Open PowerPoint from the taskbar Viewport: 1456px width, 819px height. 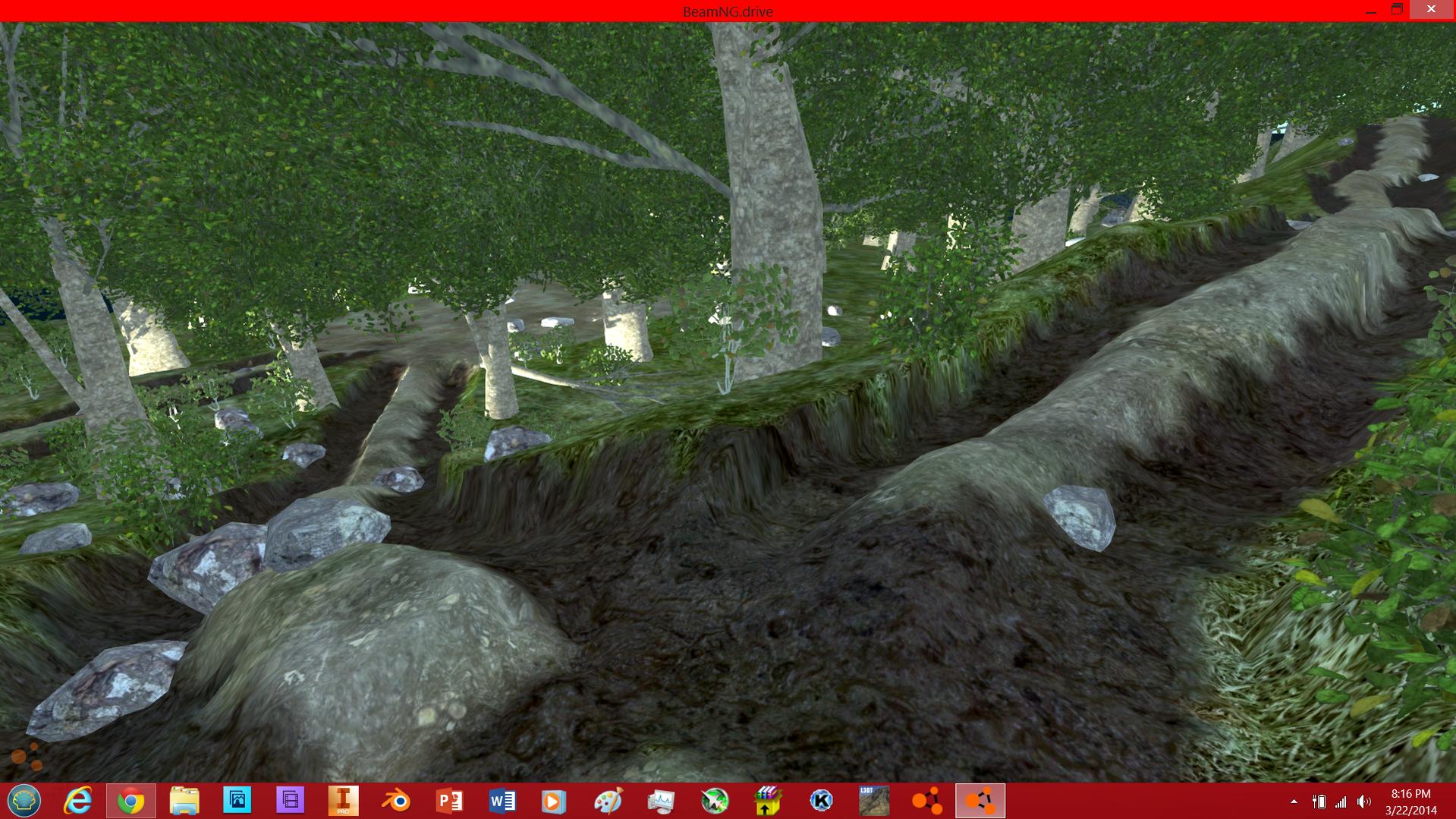pos(449,801)
